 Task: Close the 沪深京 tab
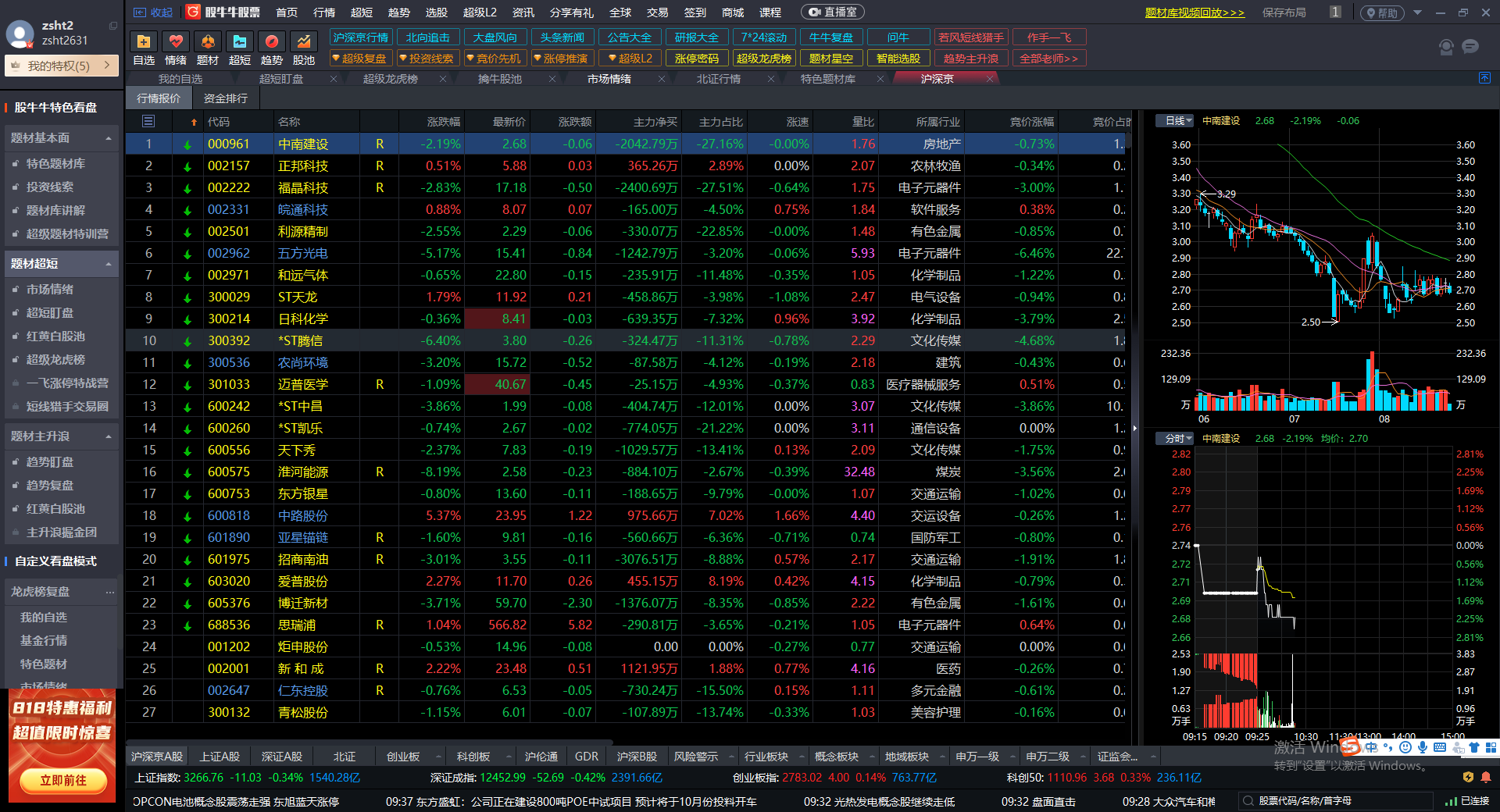(x=990, y=79)
